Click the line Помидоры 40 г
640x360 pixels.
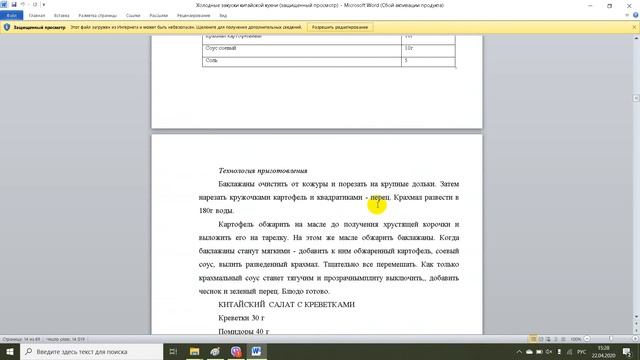pos(243,331)
